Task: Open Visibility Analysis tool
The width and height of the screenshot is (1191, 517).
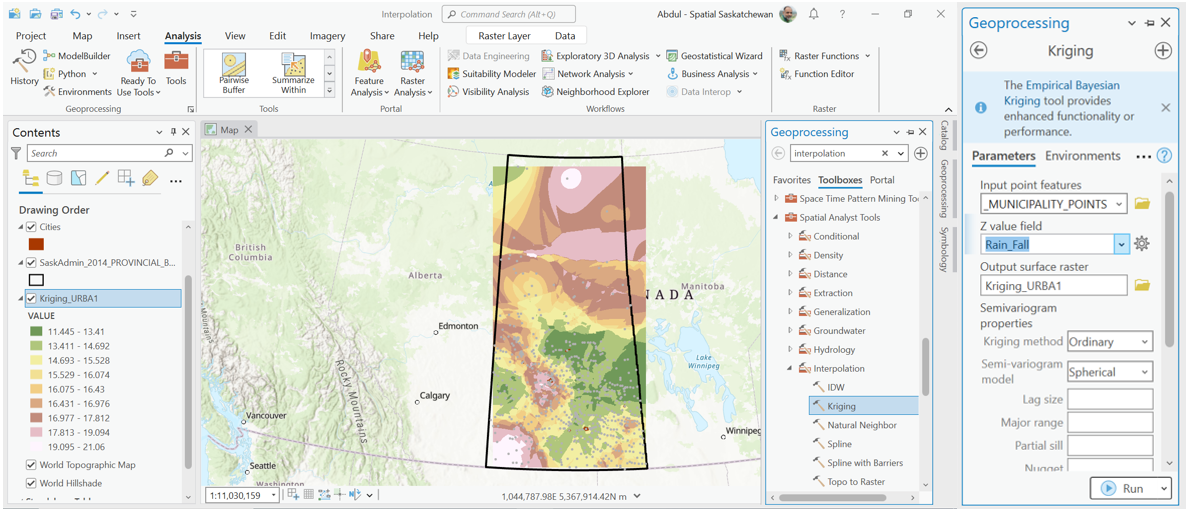Action: [488, 92]
